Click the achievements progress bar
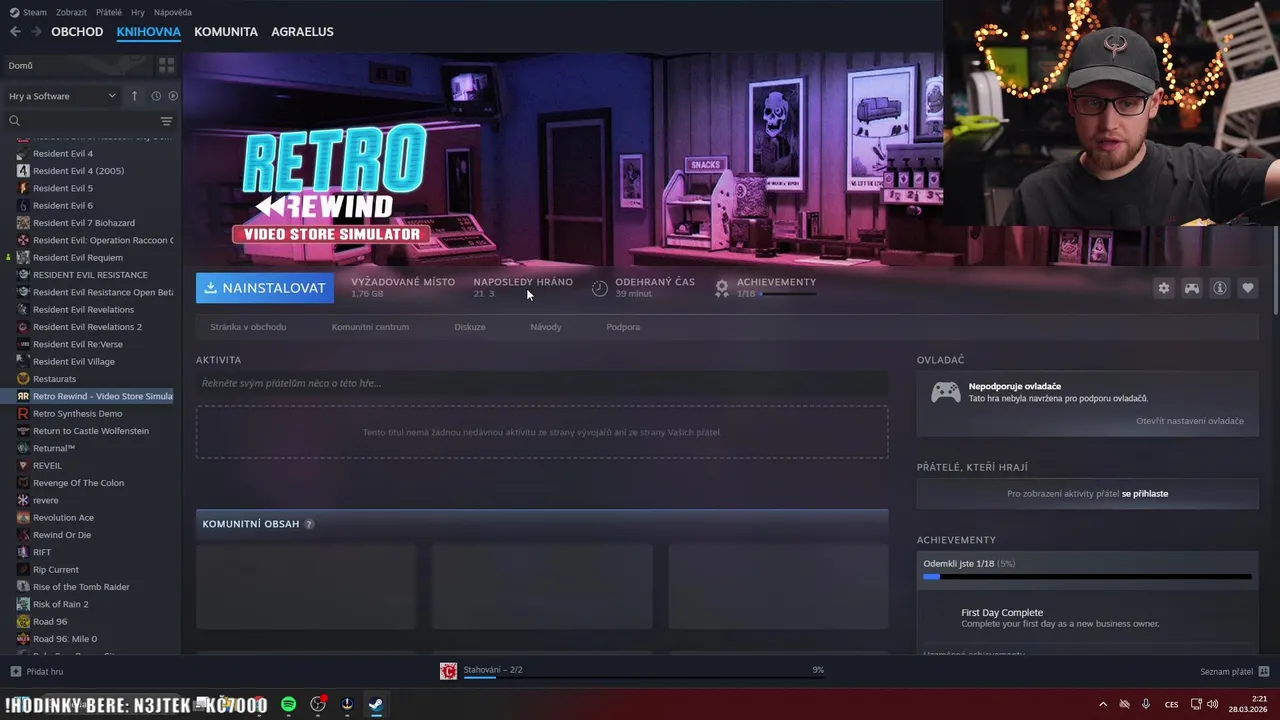Viewport: 1280px width, 720px height. click(1087, 577)
